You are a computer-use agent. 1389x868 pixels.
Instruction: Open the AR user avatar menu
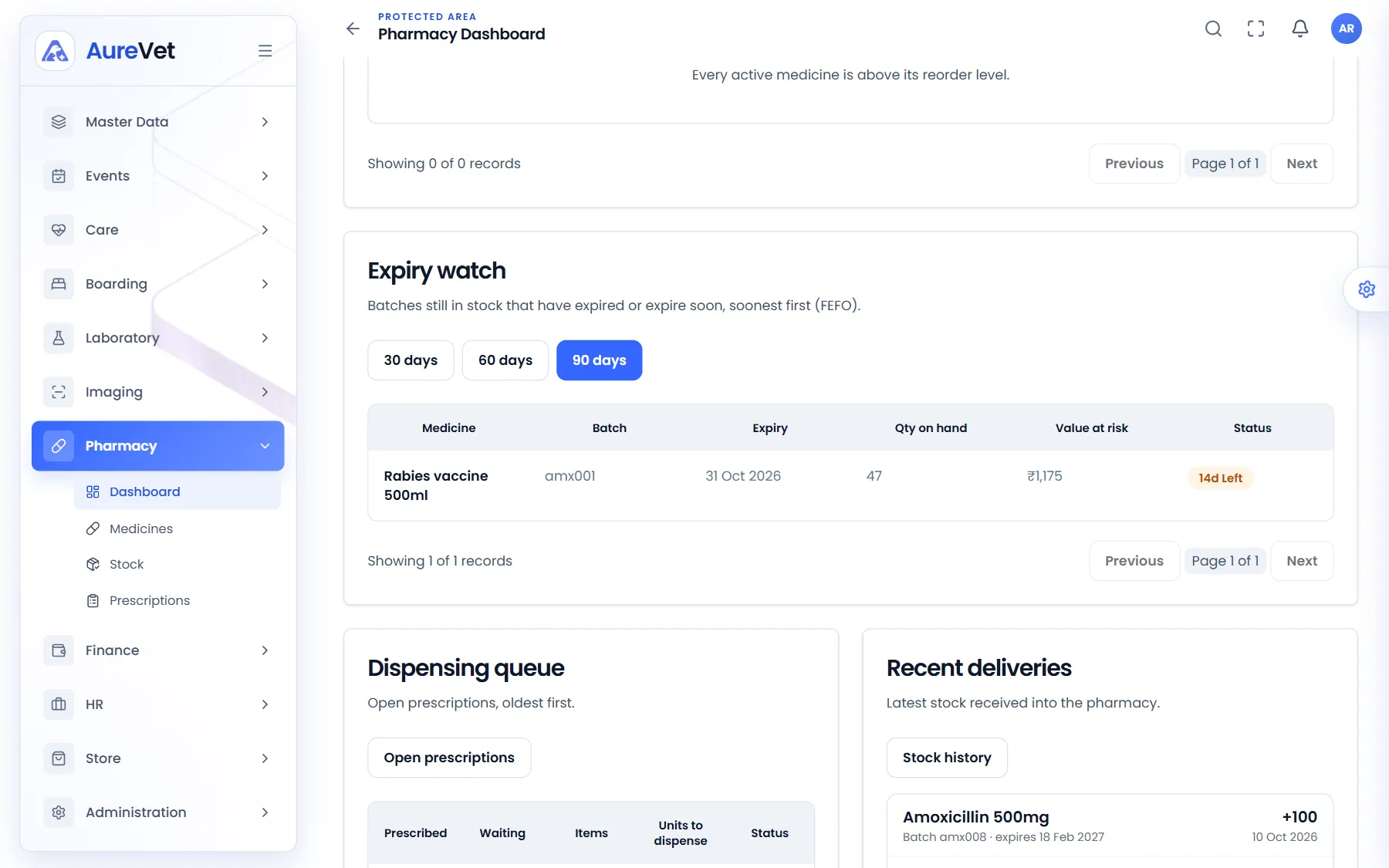1347,29
